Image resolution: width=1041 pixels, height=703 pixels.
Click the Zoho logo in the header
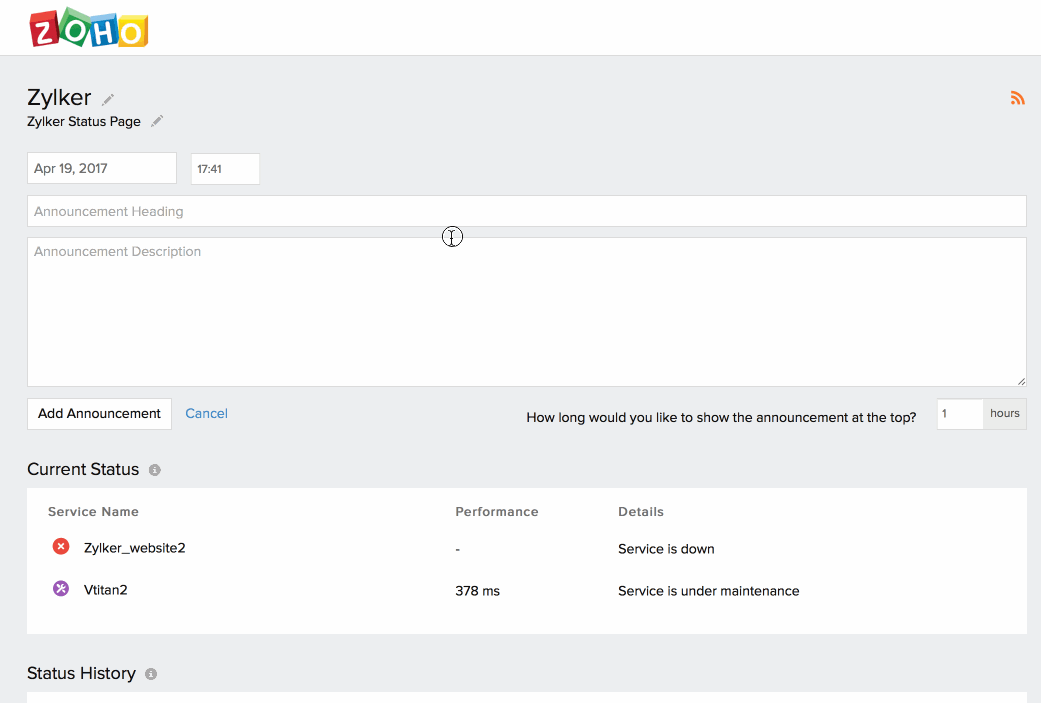[x=88, y=28]
